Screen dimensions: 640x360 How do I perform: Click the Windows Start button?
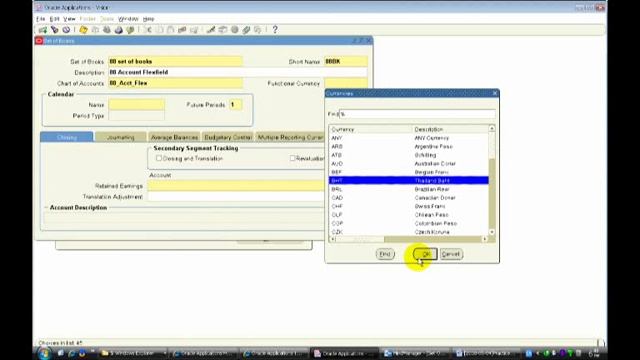(x=44, y=353)
